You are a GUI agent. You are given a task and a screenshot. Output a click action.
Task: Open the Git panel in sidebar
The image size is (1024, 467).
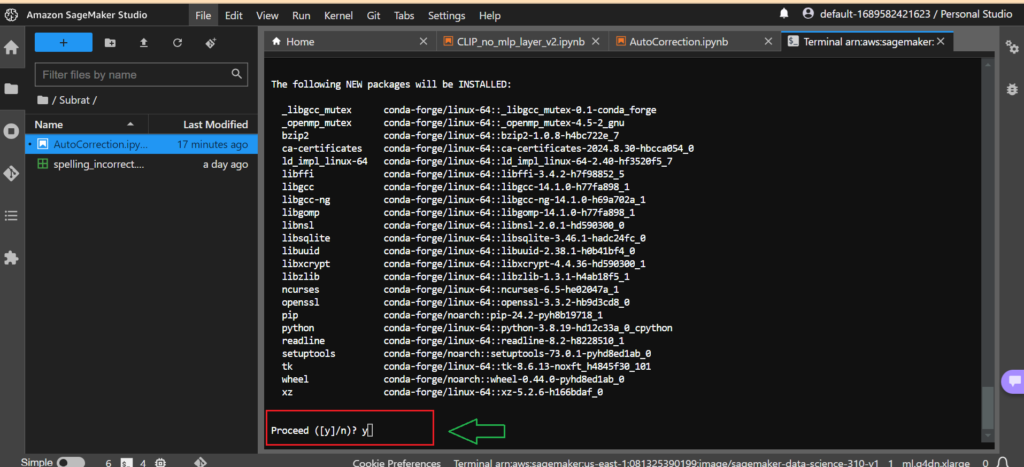(x=11, y=173)
